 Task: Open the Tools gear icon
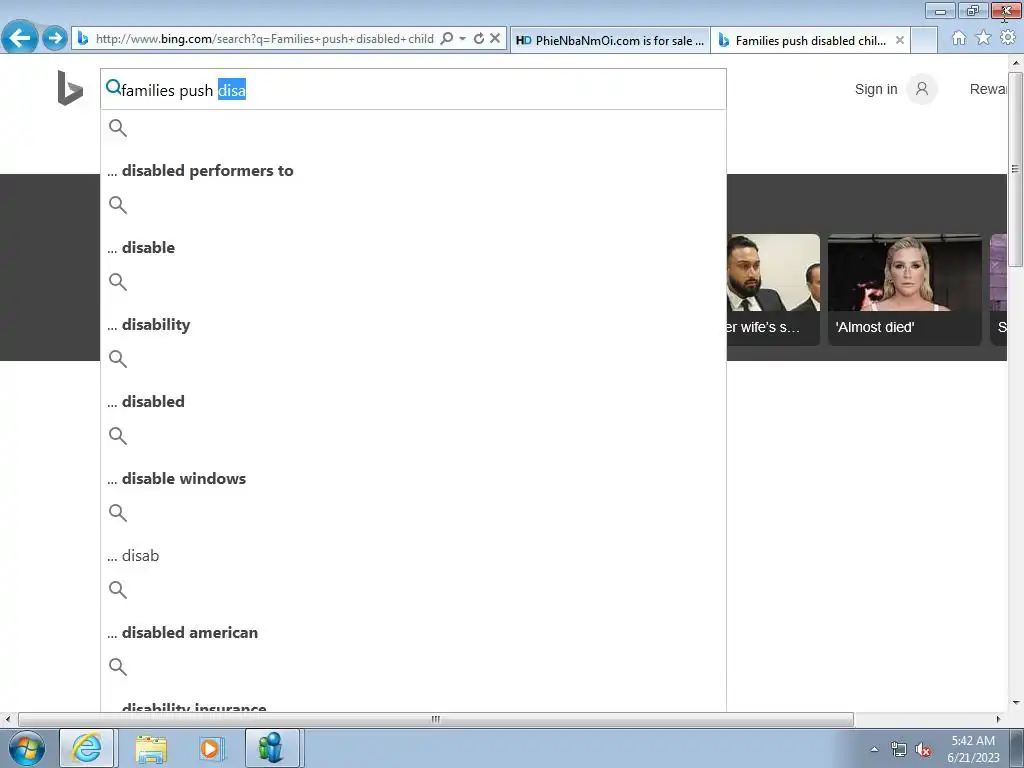1008,38
